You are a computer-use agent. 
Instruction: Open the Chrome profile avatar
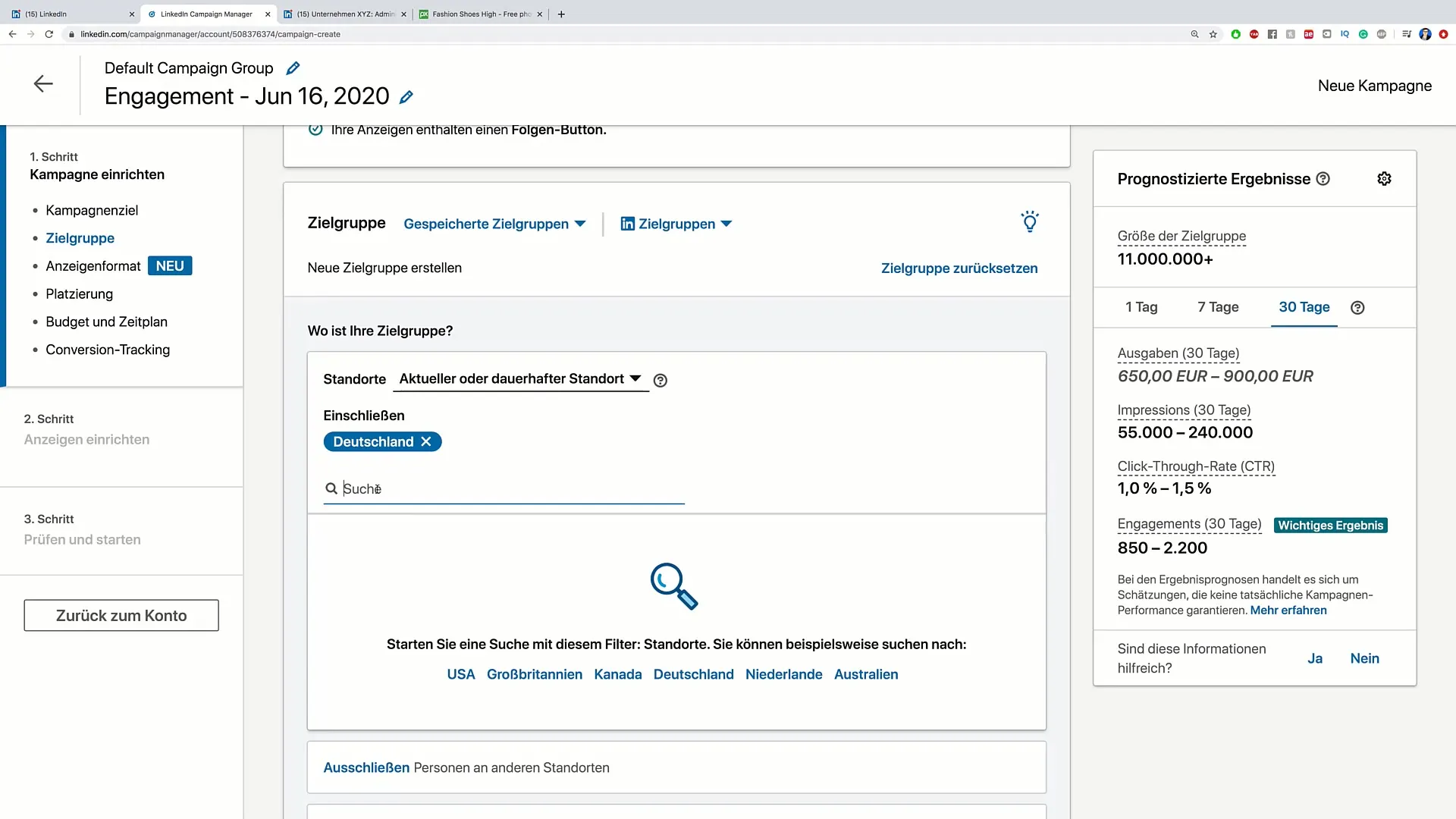tap(1425, 34)
